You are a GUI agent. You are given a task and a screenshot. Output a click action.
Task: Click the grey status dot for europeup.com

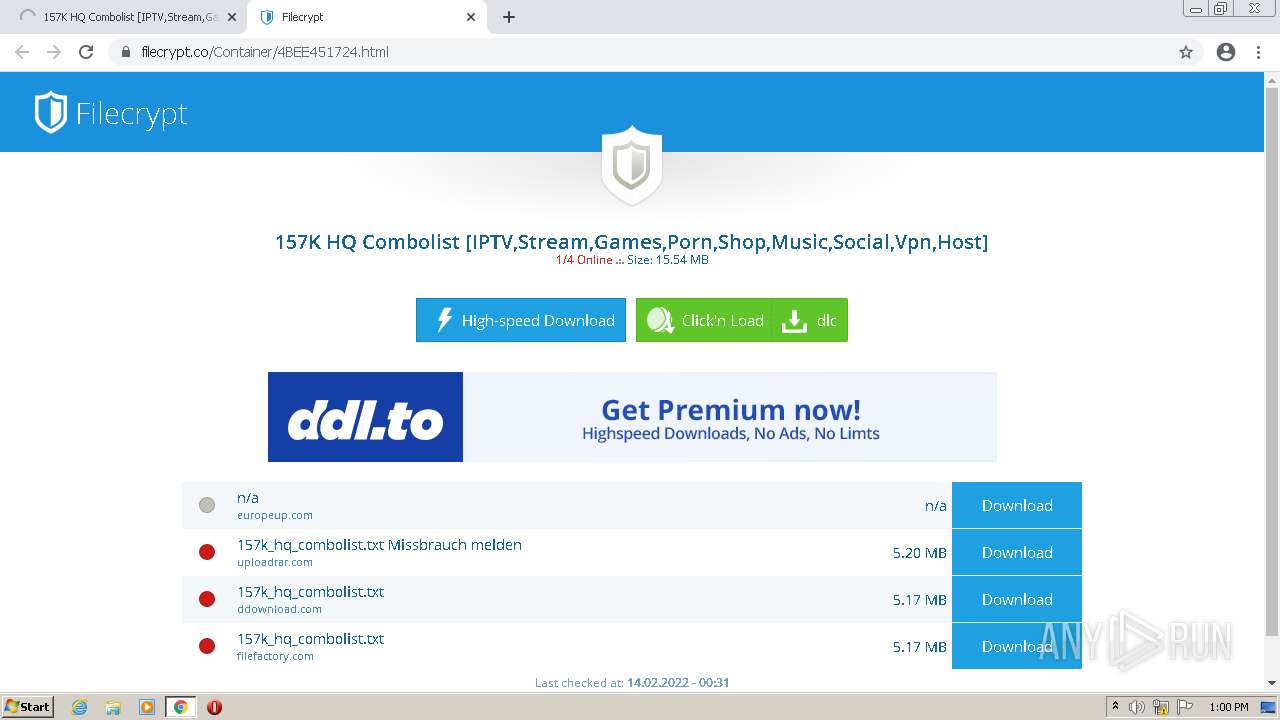(x=207, y=505)
